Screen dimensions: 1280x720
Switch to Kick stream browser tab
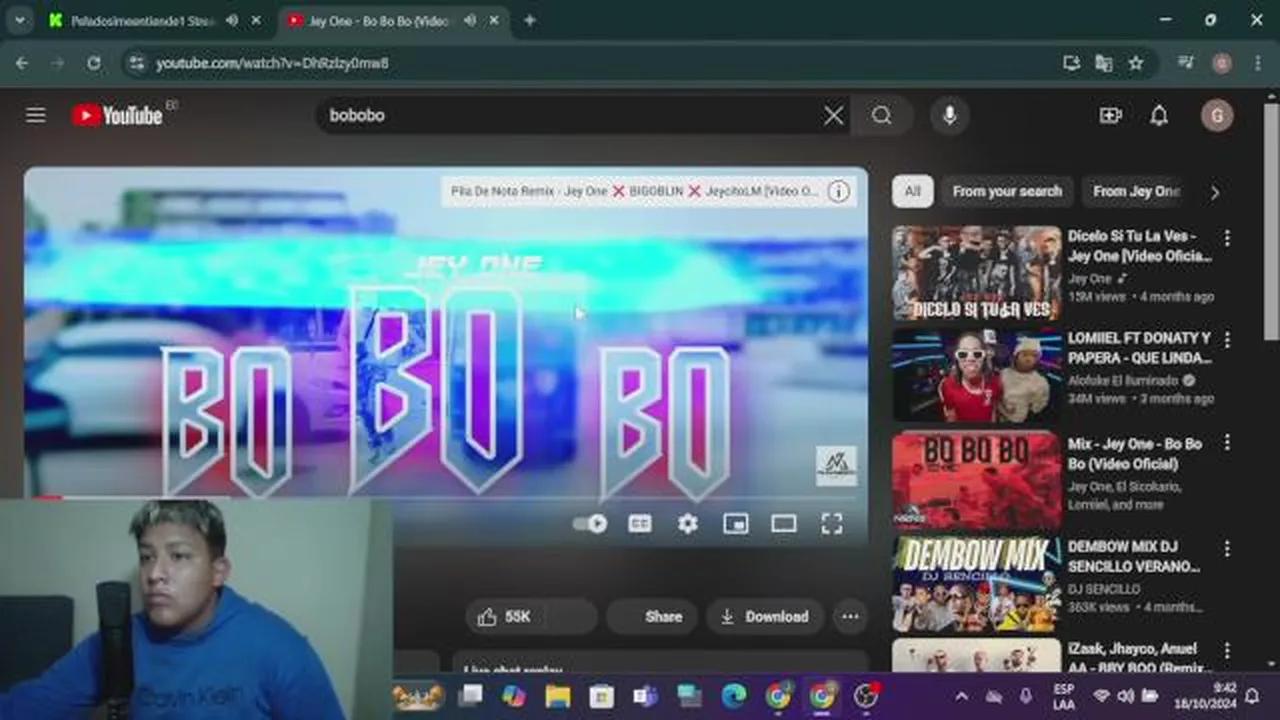pos(140,20)
